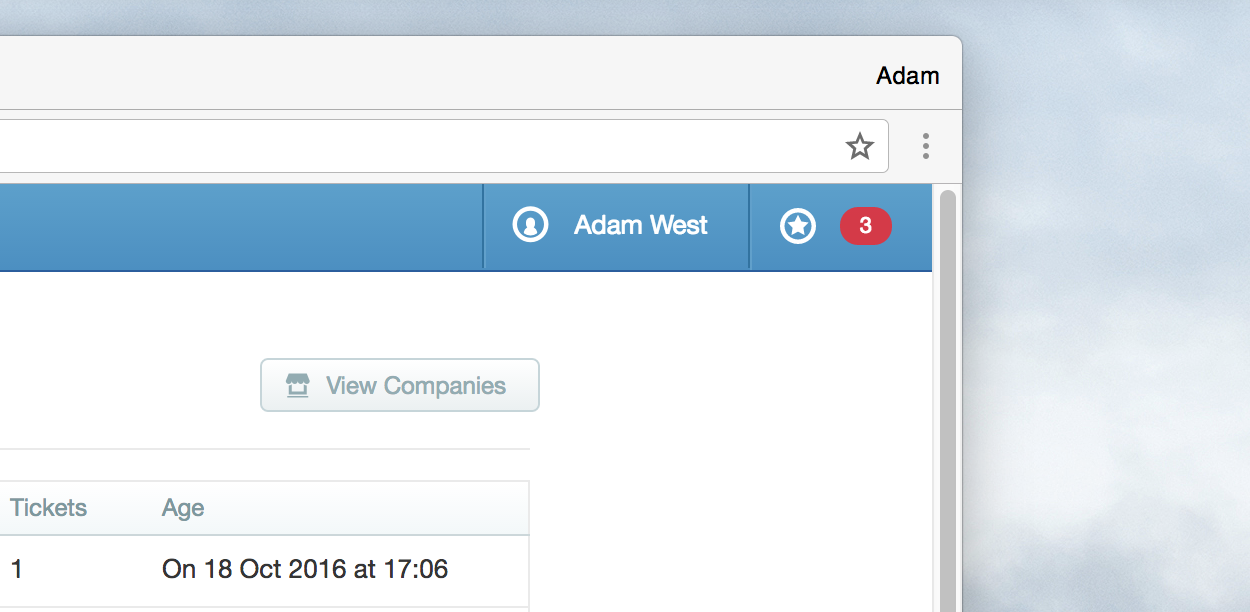Click the ticket count 1 cell
This screenshot has width=1250, height=612.
(x=16, y=570)
